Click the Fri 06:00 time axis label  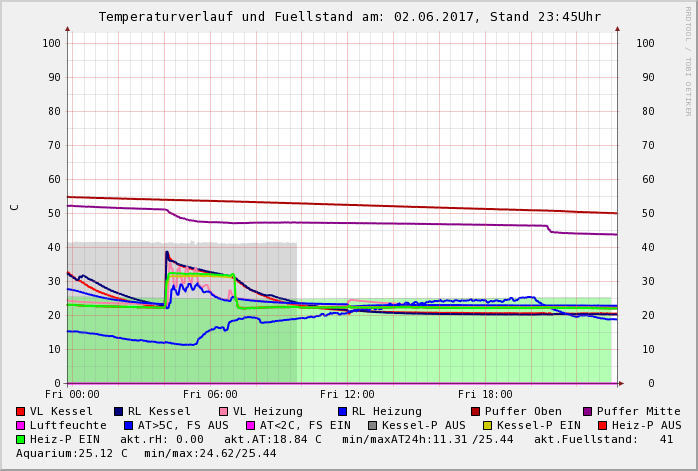point(210,395)
